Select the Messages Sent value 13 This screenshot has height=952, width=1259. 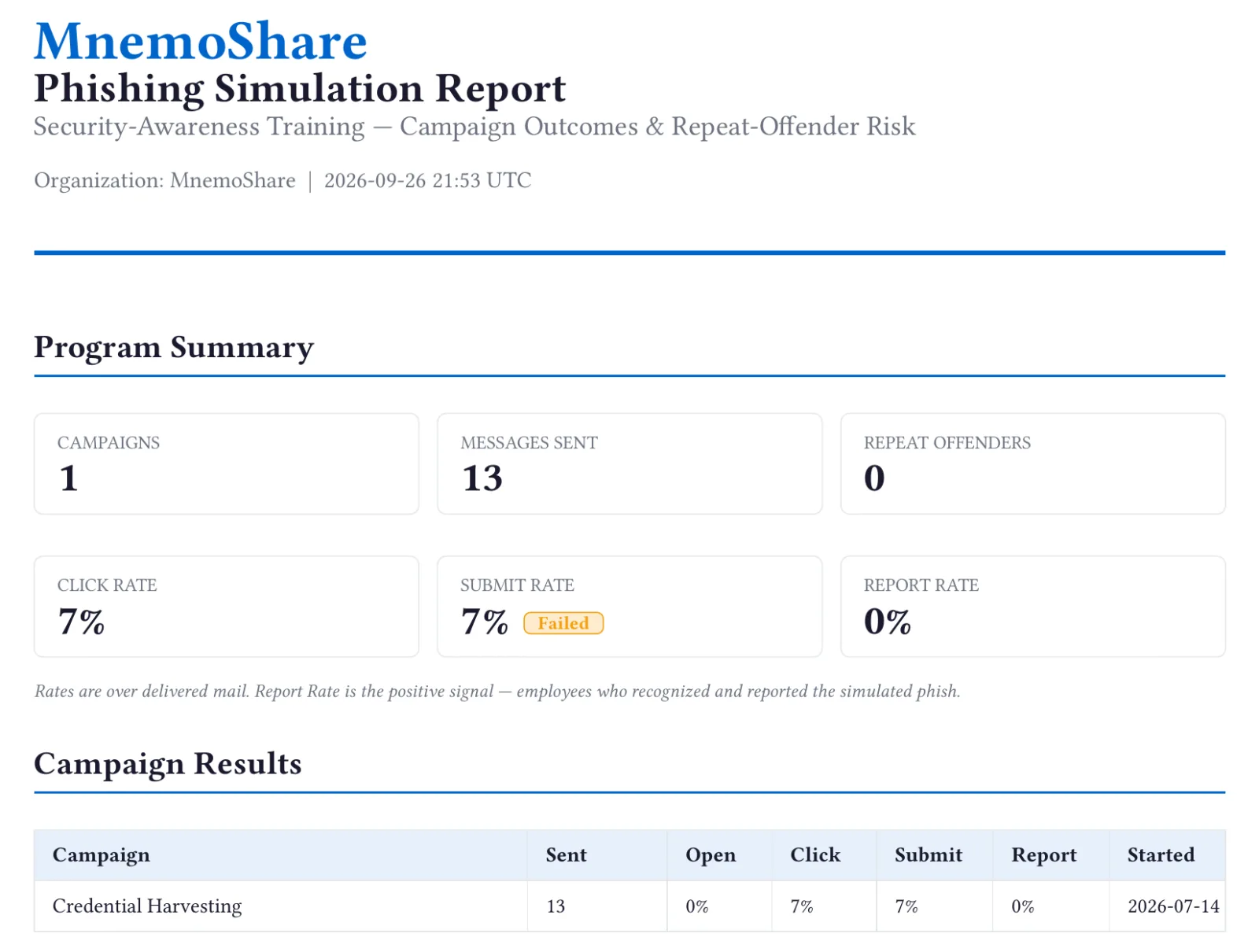tap(482, 478)
